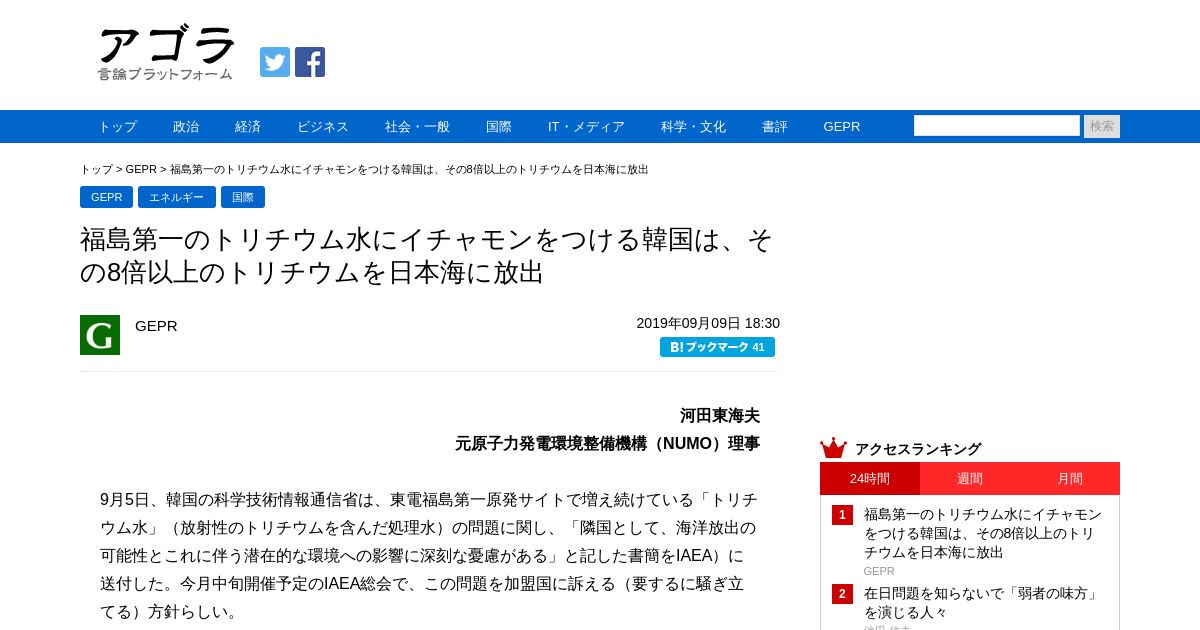
Task: Click the GEPR author name link
Action: [x=156, y=325]
